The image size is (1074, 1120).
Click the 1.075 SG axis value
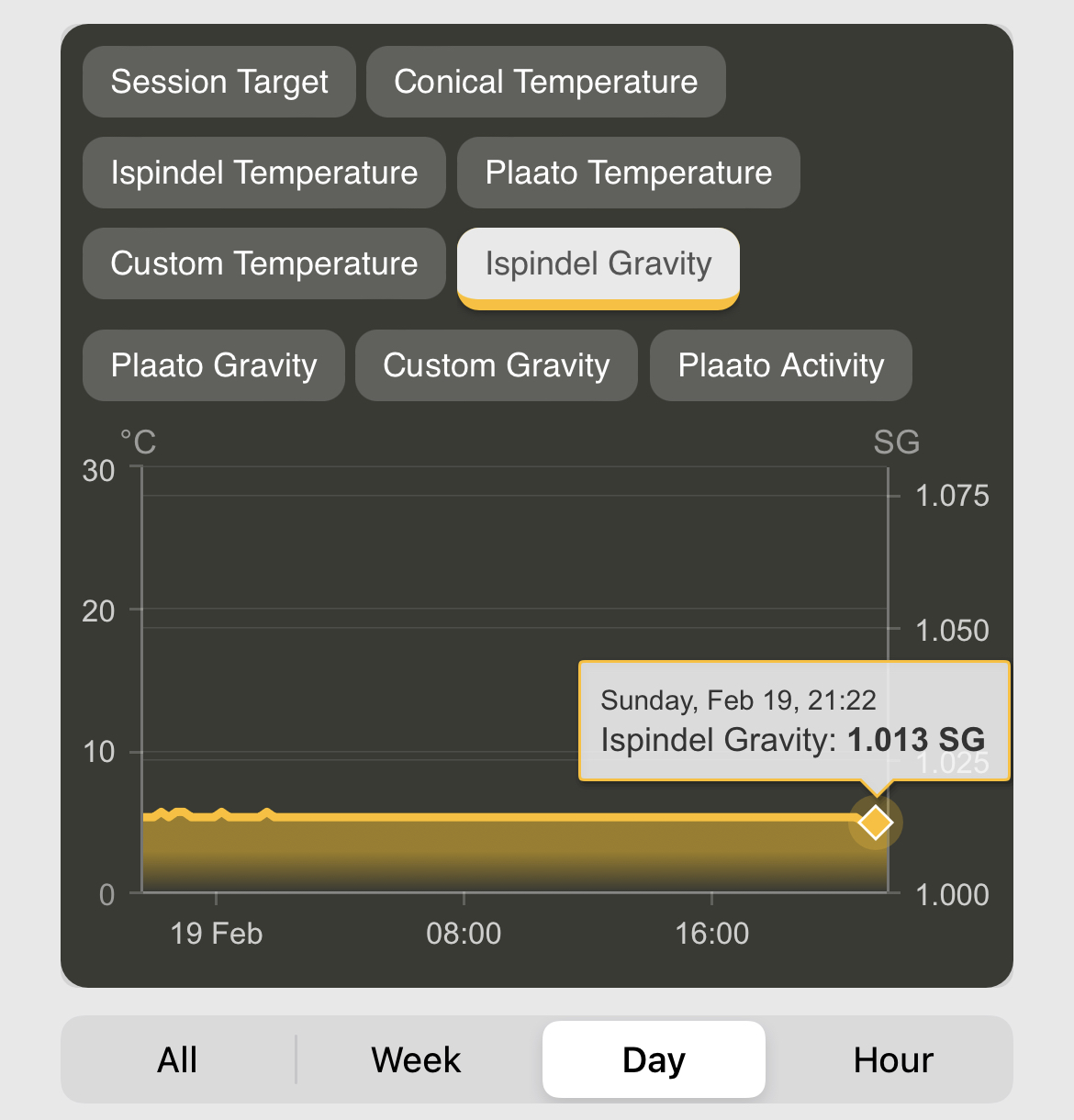(952, 496)
